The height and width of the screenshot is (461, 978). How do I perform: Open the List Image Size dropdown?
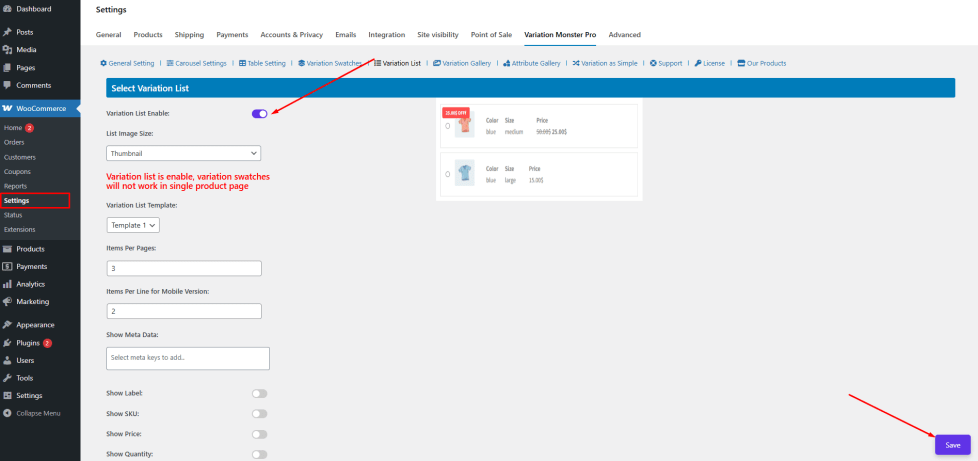click(183, 153)
